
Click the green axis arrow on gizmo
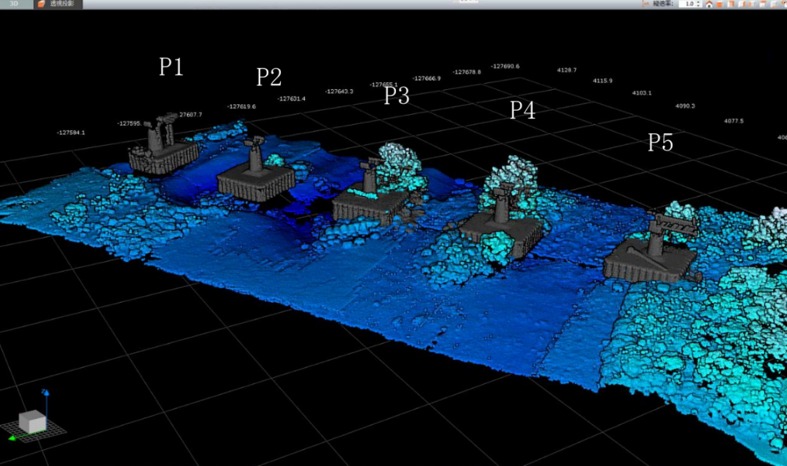(x=11, y=437)
